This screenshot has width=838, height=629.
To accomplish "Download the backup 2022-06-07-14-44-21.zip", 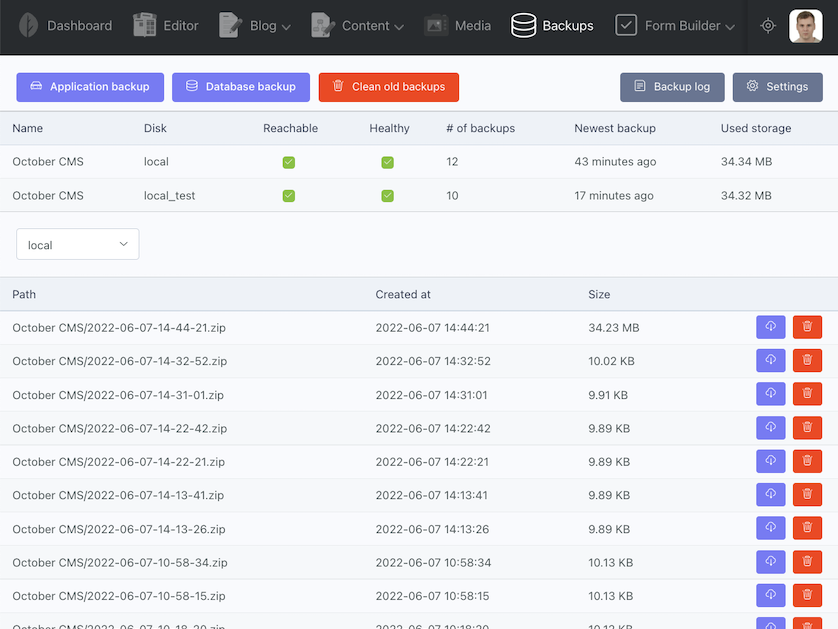I will click(770, 326).
